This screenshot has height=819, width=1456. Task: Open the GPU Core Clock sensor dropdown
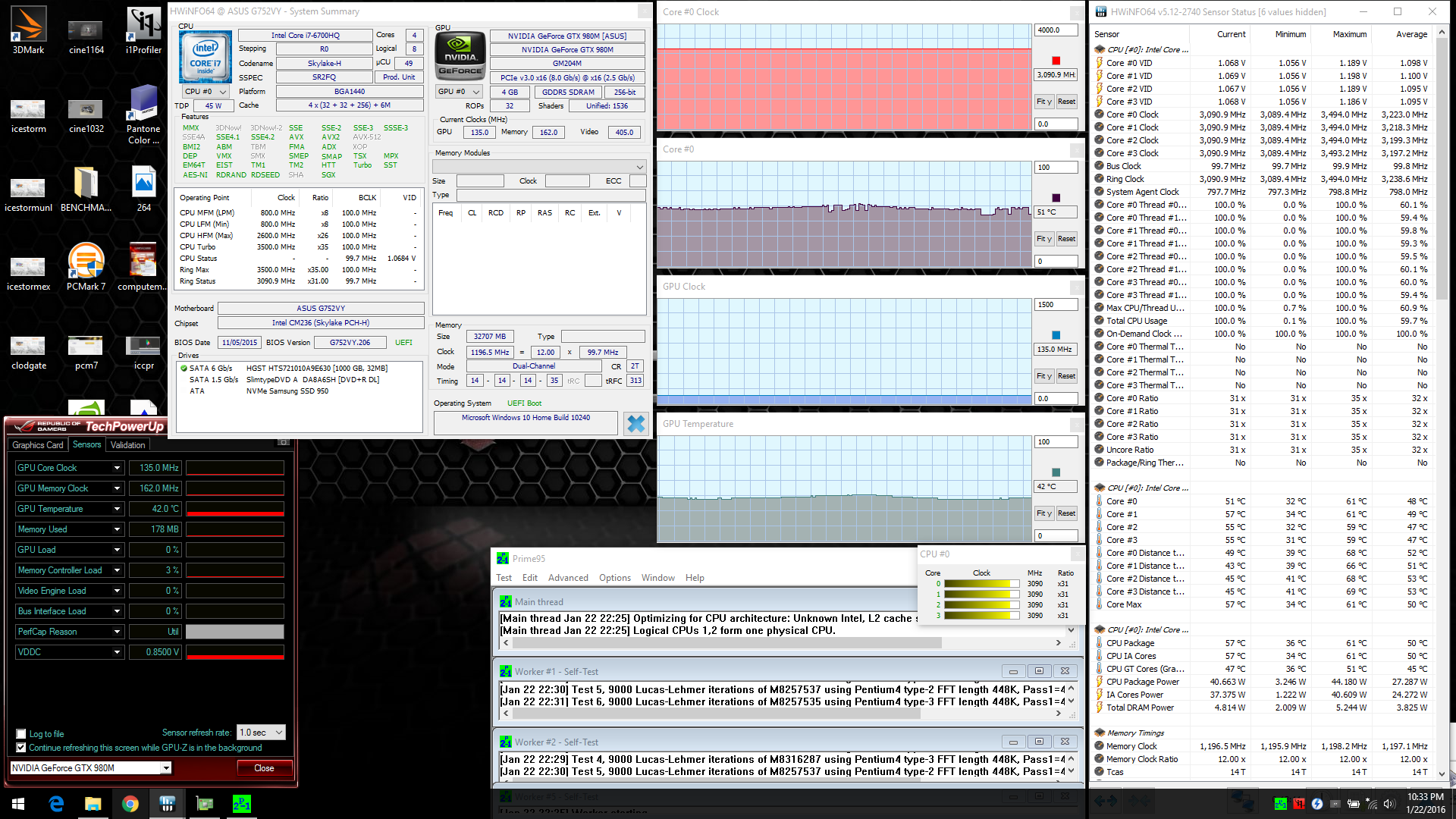(x=117, y=468)
